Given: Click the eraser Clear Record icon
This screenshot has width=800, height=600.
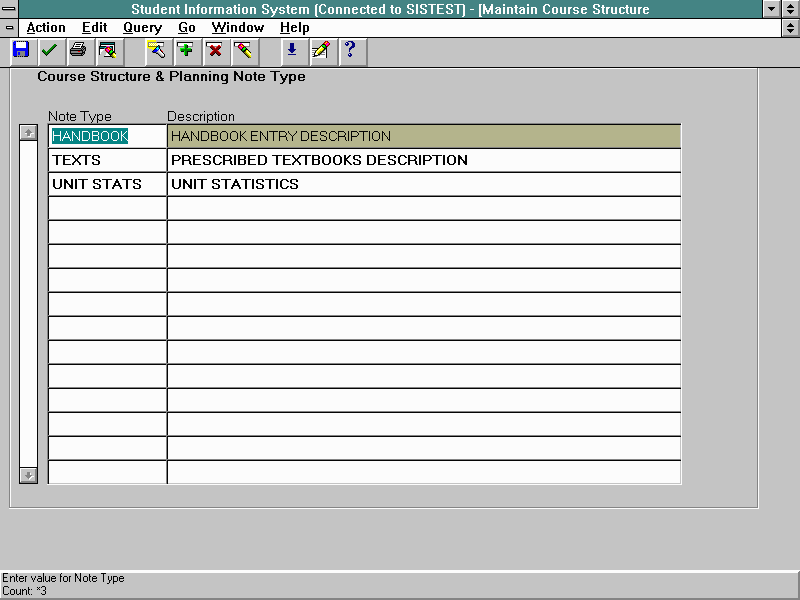Looking at the screenshot, I should [x=243, y=50].
